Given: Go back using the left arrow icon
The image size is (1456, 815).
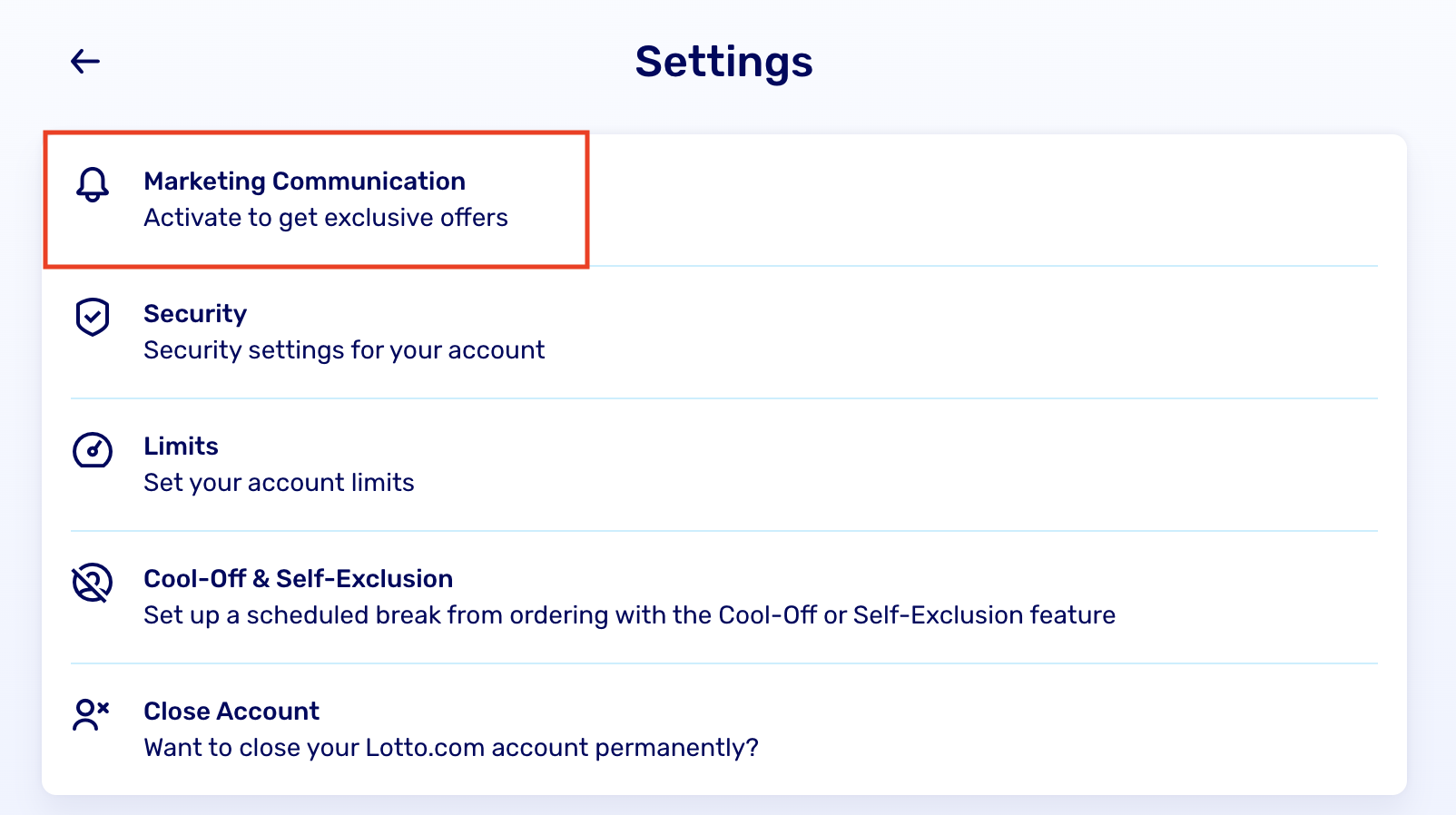Looking at the screenshot, I should [85, 62].
